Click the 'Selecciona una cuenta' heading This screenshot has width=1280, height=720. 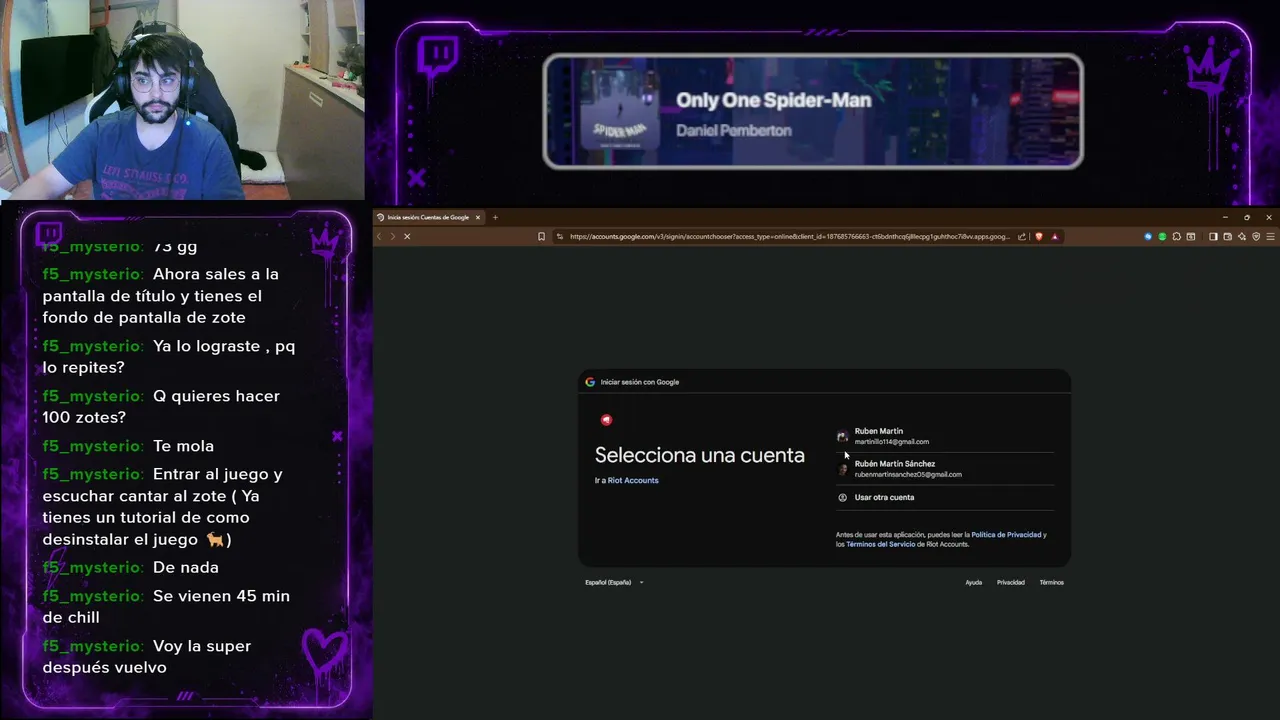[x=699, y=456]
